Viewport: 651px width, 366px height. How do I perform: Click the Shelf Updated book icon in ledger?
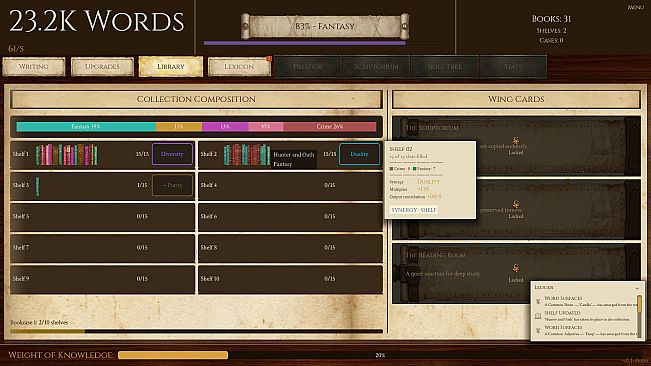coord(538,316)
